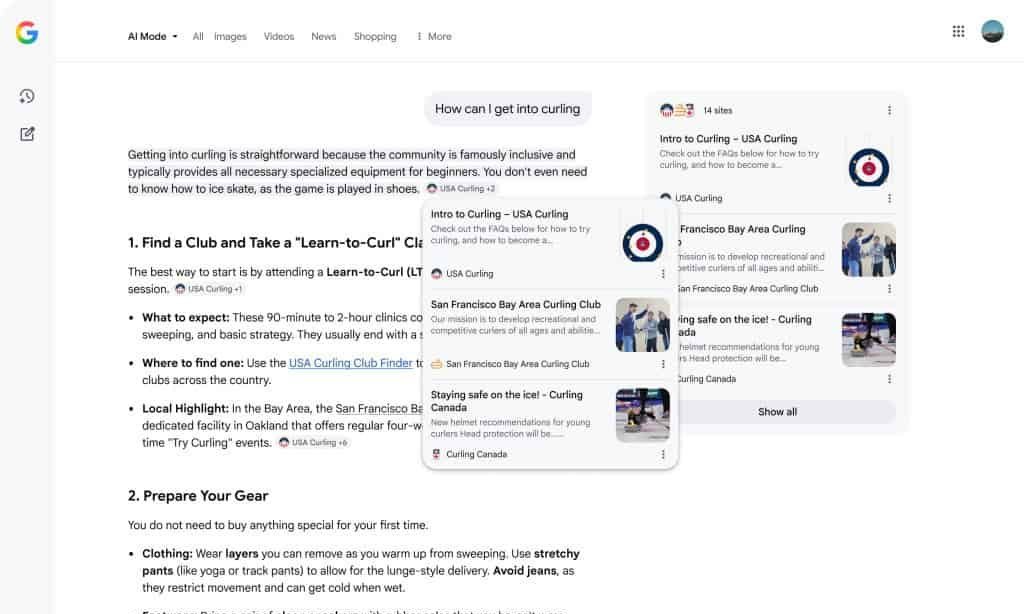Open the profile account avatar
The image size is (1024, 614).
coord(992,31)
